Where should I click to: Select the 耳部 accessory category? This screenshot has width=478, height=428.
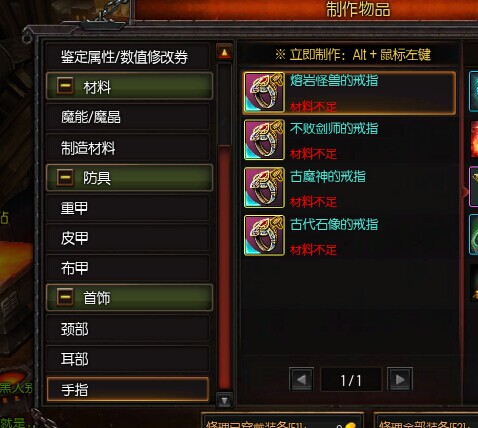pyautogui.click(x=128, y=359)
